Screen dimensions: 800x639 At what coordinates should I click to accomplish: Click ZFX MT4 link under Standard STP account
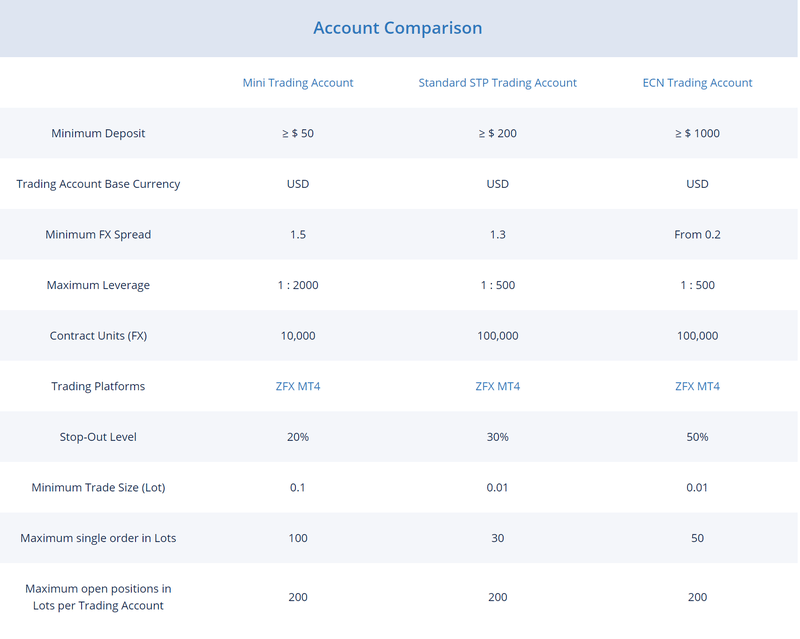click(497, 386)
